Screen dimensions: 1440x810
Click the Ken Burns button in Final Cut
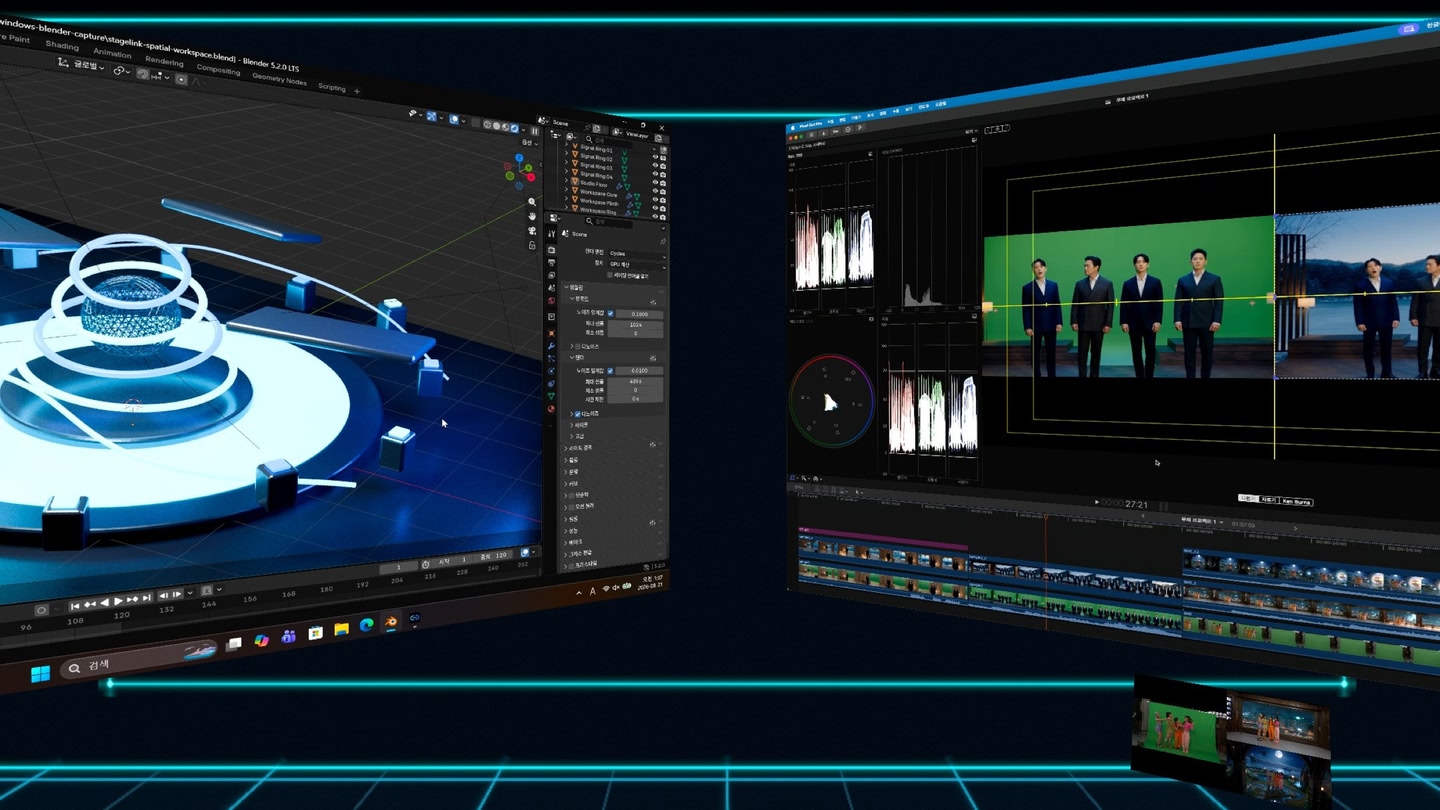pyautogui.click(x=1295, y=501)
